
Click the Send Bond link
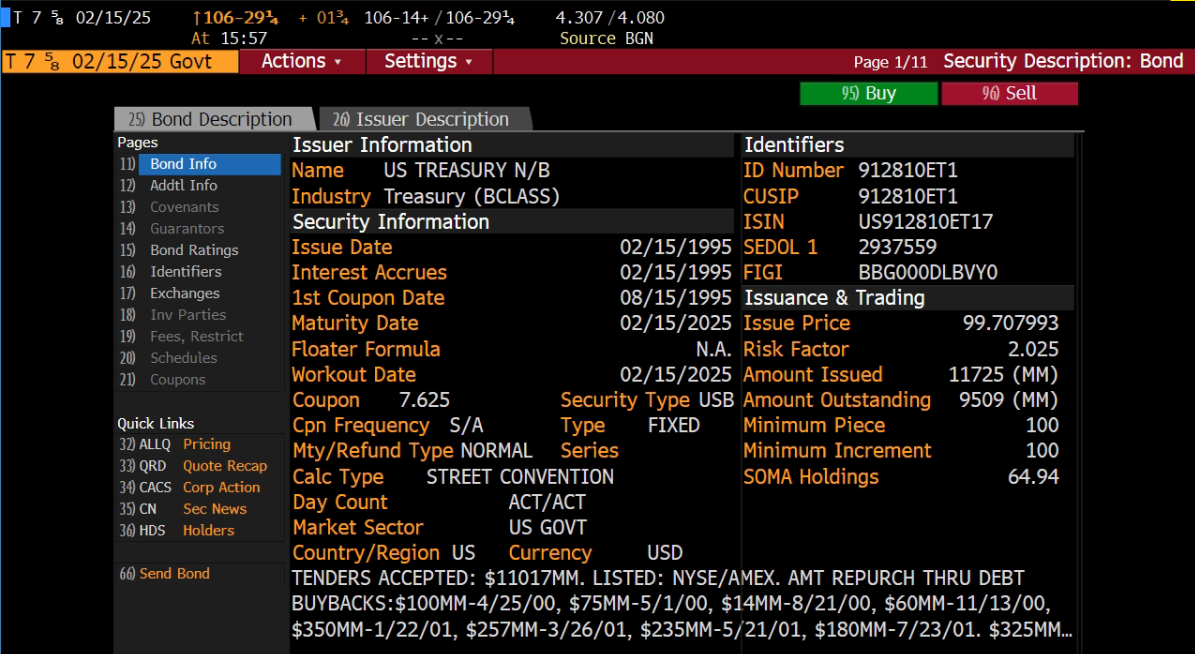tap(174, 573)
